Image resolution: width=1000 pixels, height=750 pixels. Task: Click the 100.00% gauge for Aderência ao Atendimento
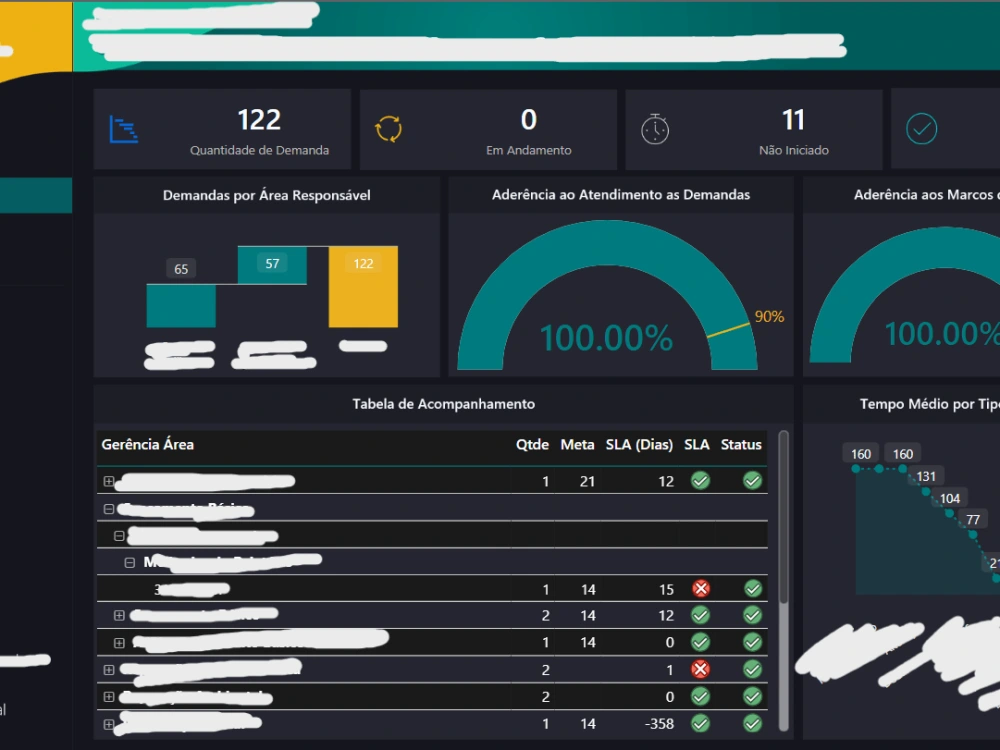coord(607,295)
